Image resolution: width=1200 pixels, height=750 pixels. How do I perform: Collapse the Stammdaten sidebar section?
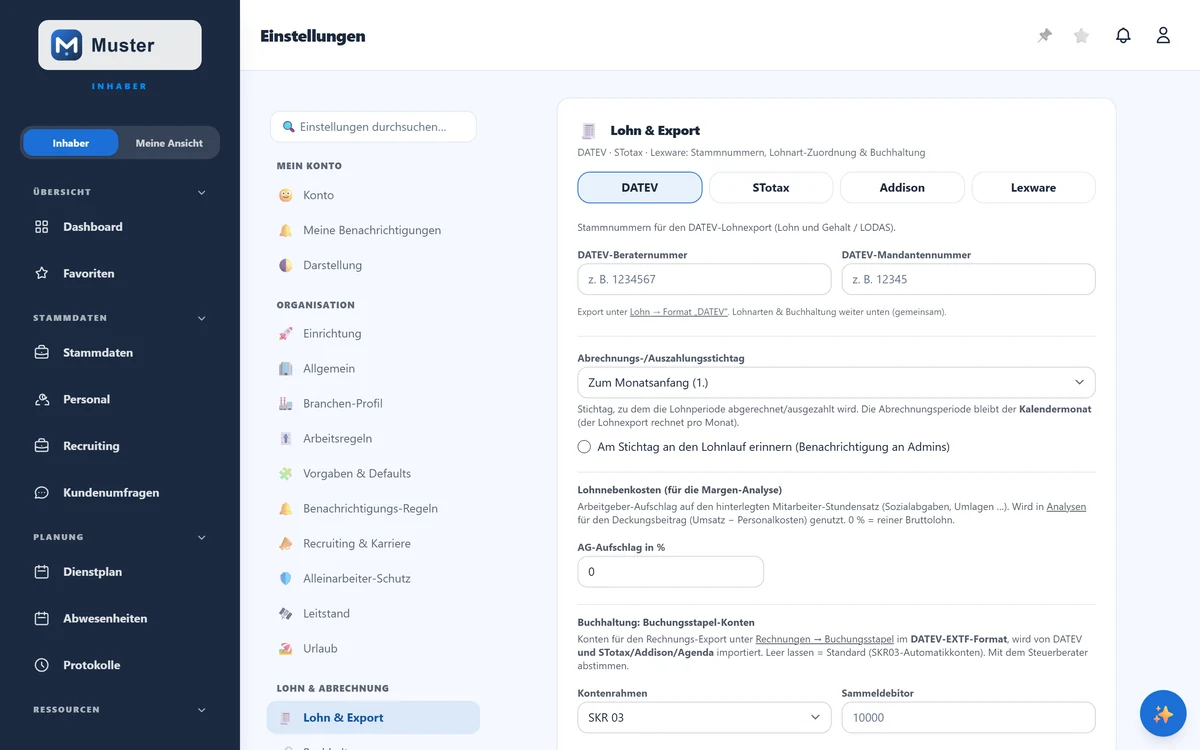tap(201, 318)
